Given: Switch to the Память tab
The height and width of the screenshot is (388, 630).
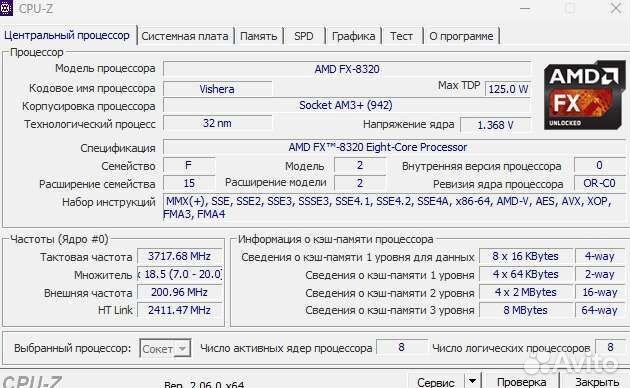Looking at the screenshot, I should tap(258, 36).
